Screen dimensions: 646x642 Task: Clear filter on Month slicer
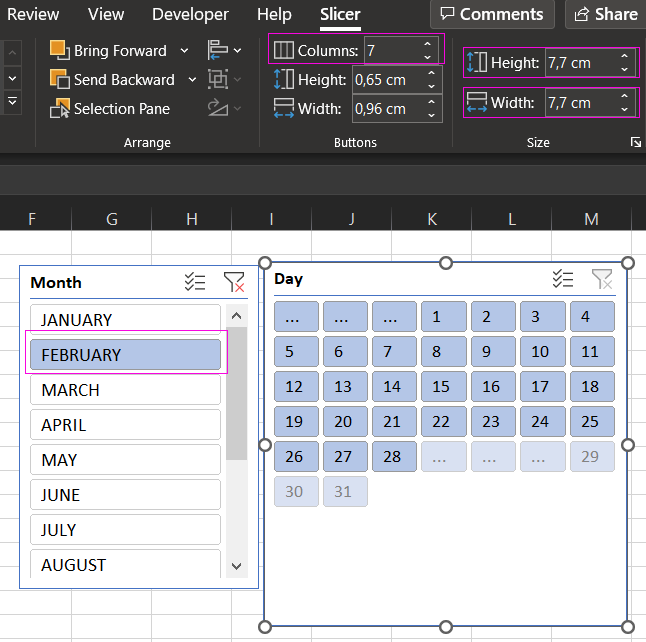tap(233, 282)
